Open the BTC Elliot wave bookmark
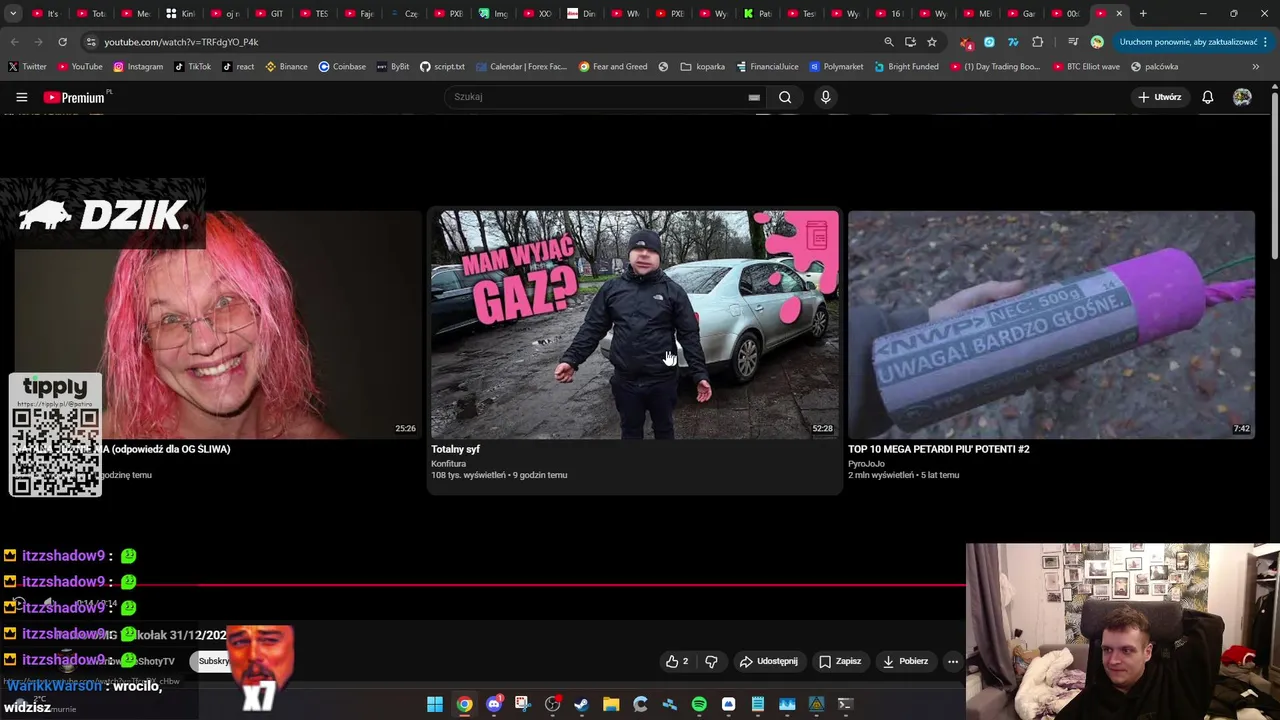 tap(1085, 66)
